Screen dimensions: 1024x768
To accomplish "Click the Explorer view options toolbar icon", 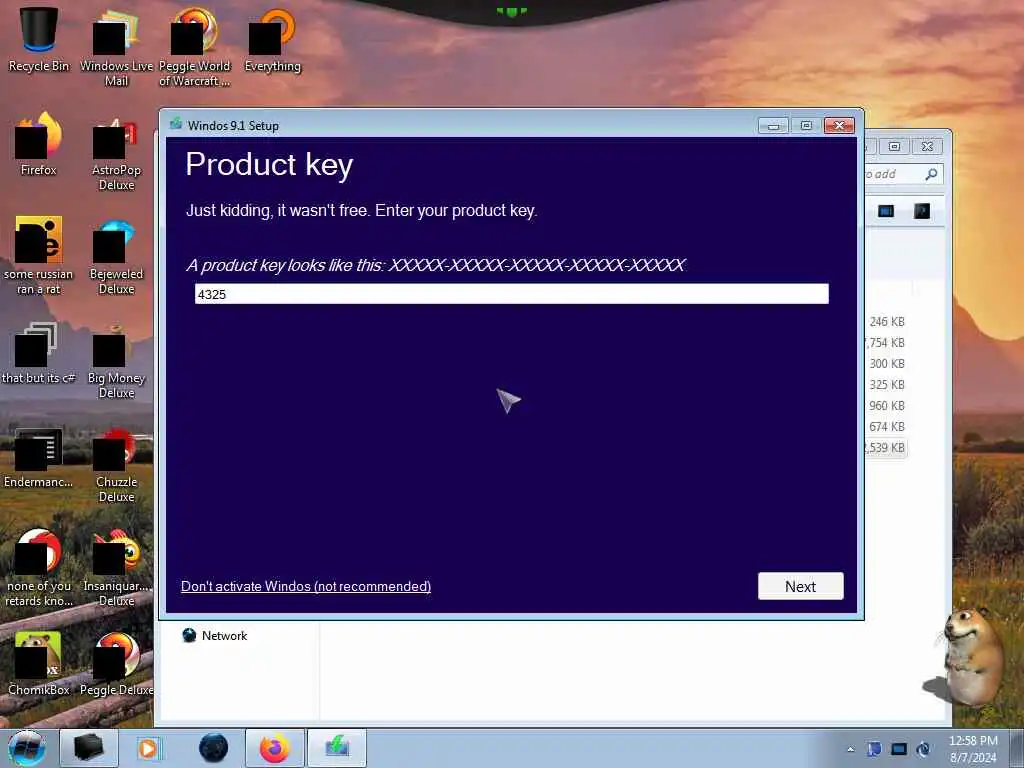I will click(x=886, y=211).
